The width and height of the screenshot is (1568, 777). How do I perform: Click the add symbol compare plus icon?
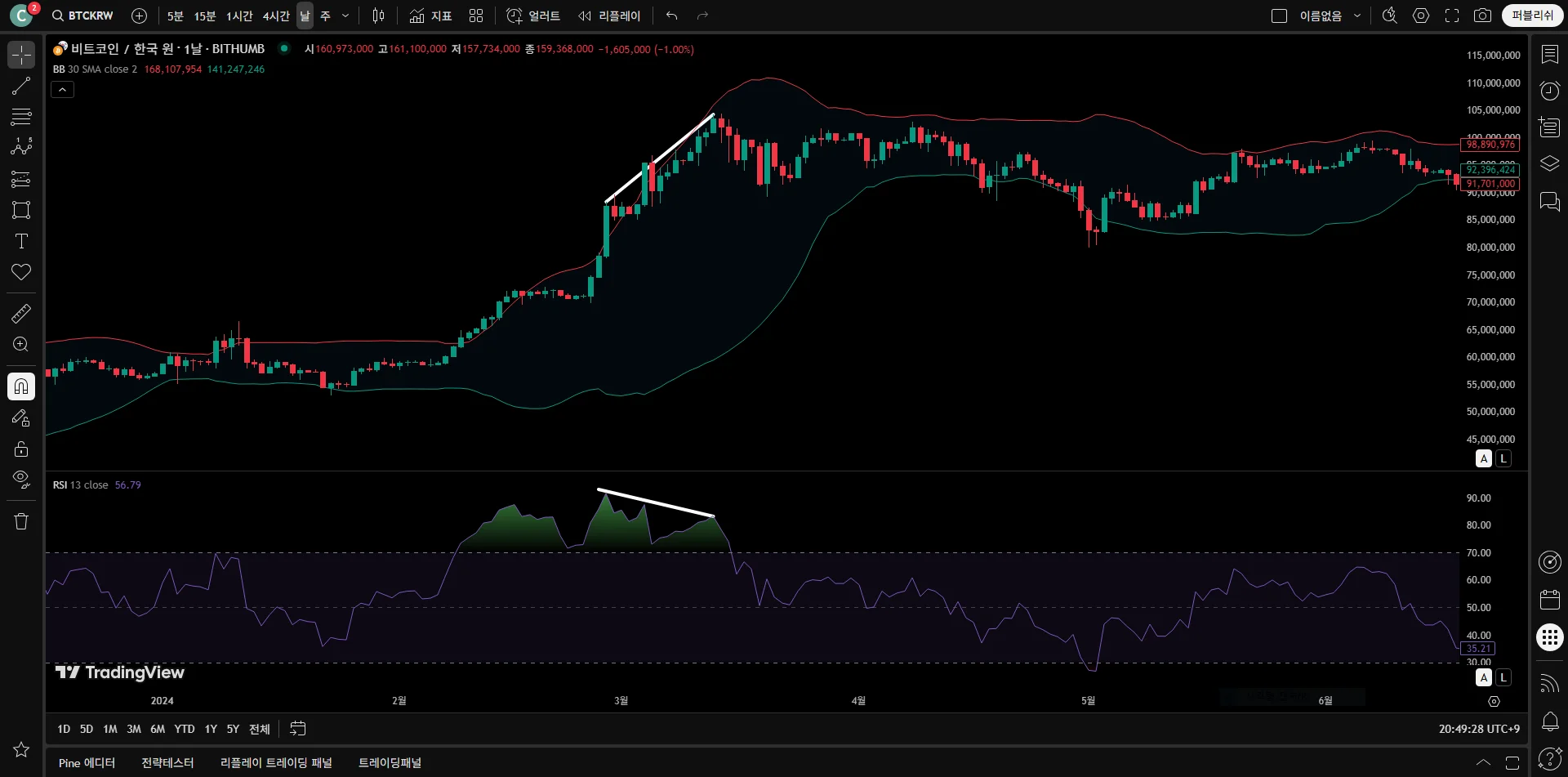(140, 16)
